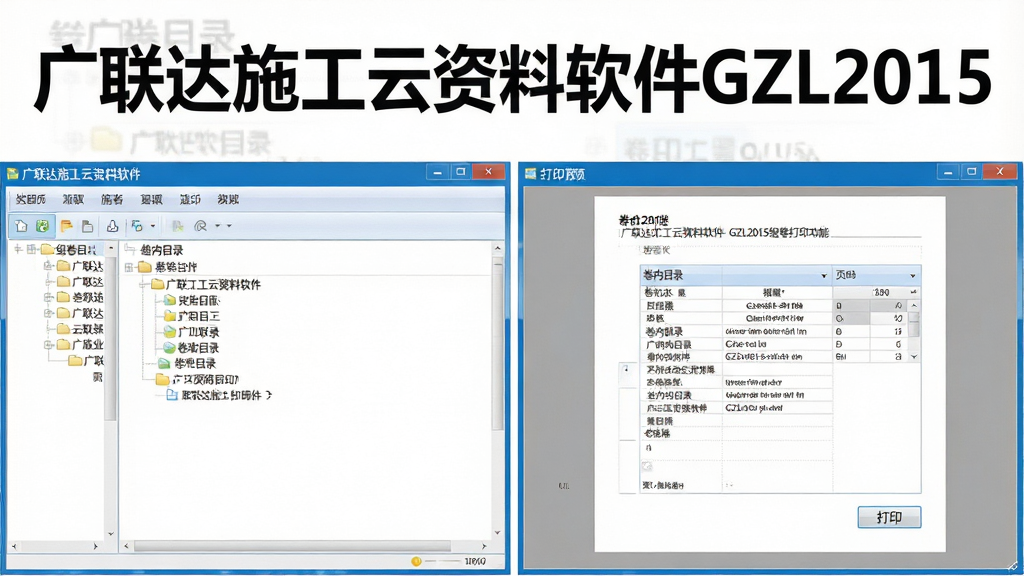Open the 卷内目录 dropdown in the print preview

pos(824,276)
